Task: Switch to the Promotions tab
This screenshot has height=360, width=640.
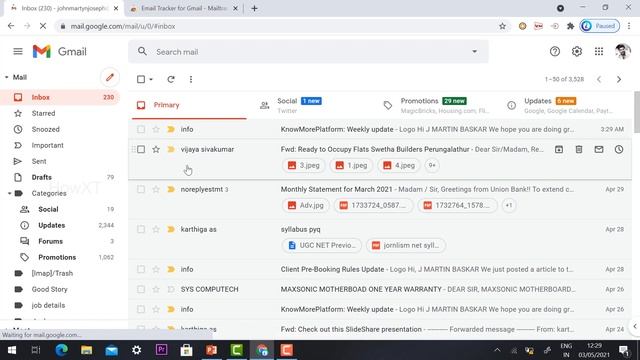Action: (436, 105)
